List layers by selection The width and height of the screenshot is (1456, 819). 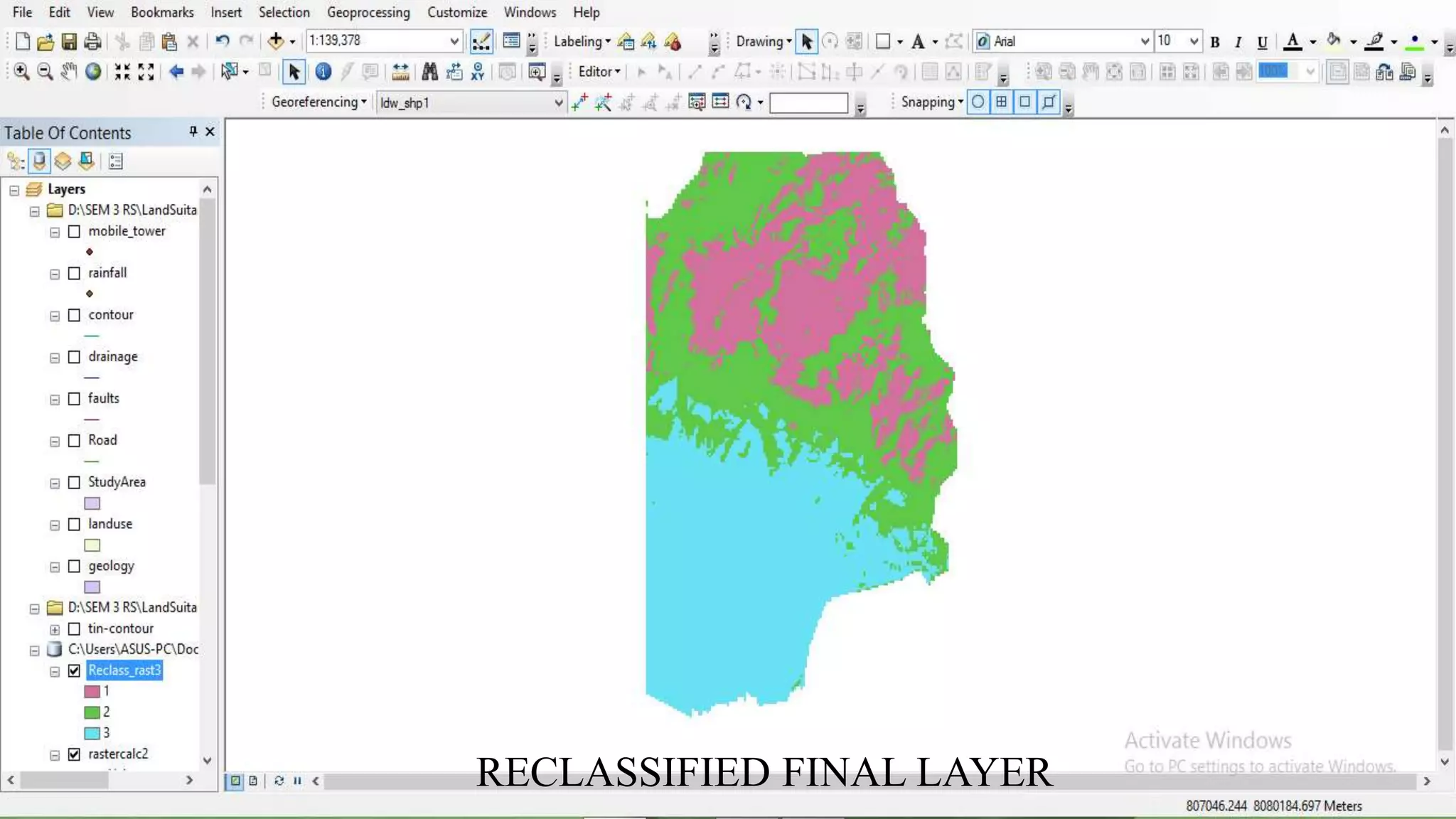click(86, 161)
